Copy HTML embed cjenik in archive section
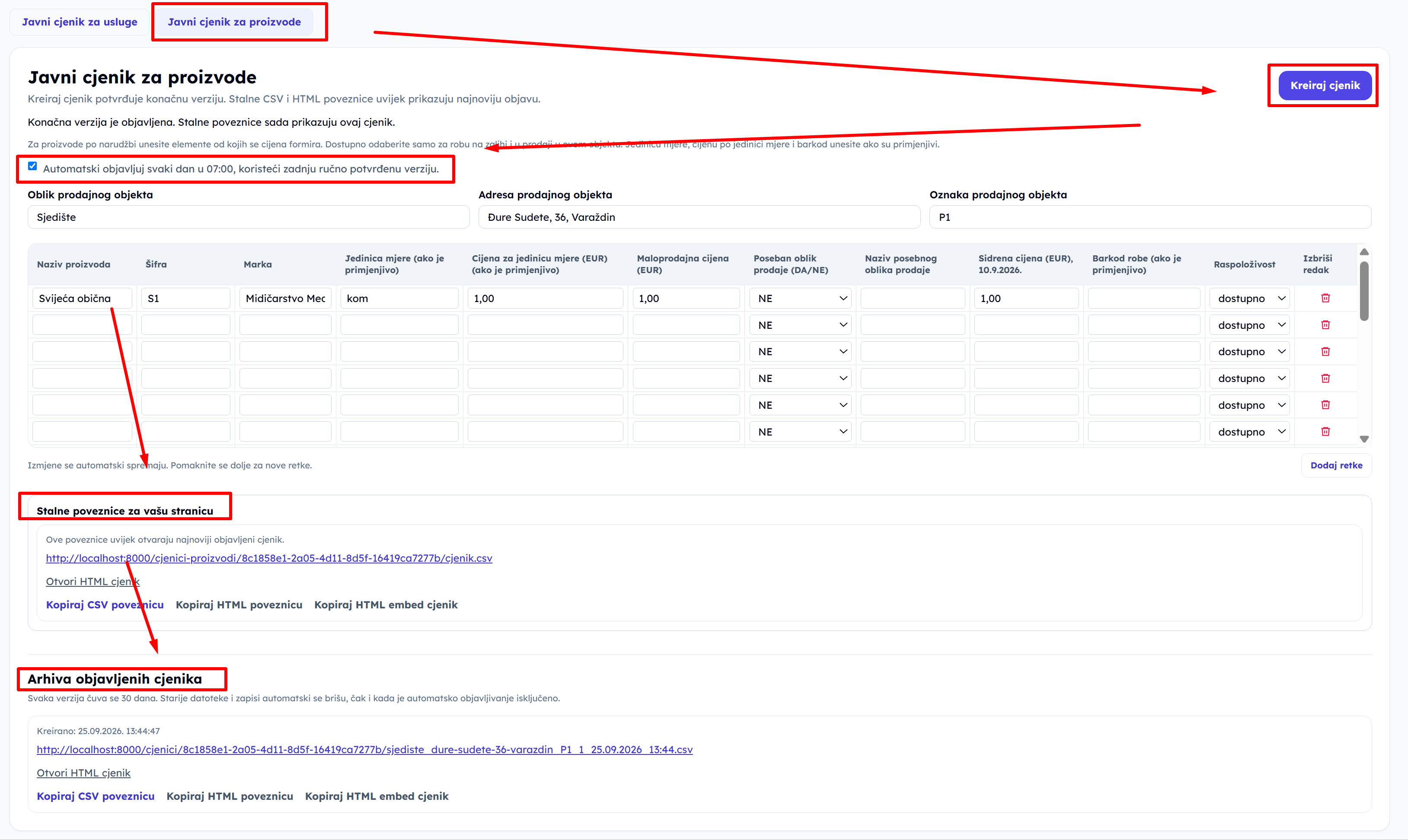The height and width of the screenshot is (840, 1408). click(x=377, y=796)
